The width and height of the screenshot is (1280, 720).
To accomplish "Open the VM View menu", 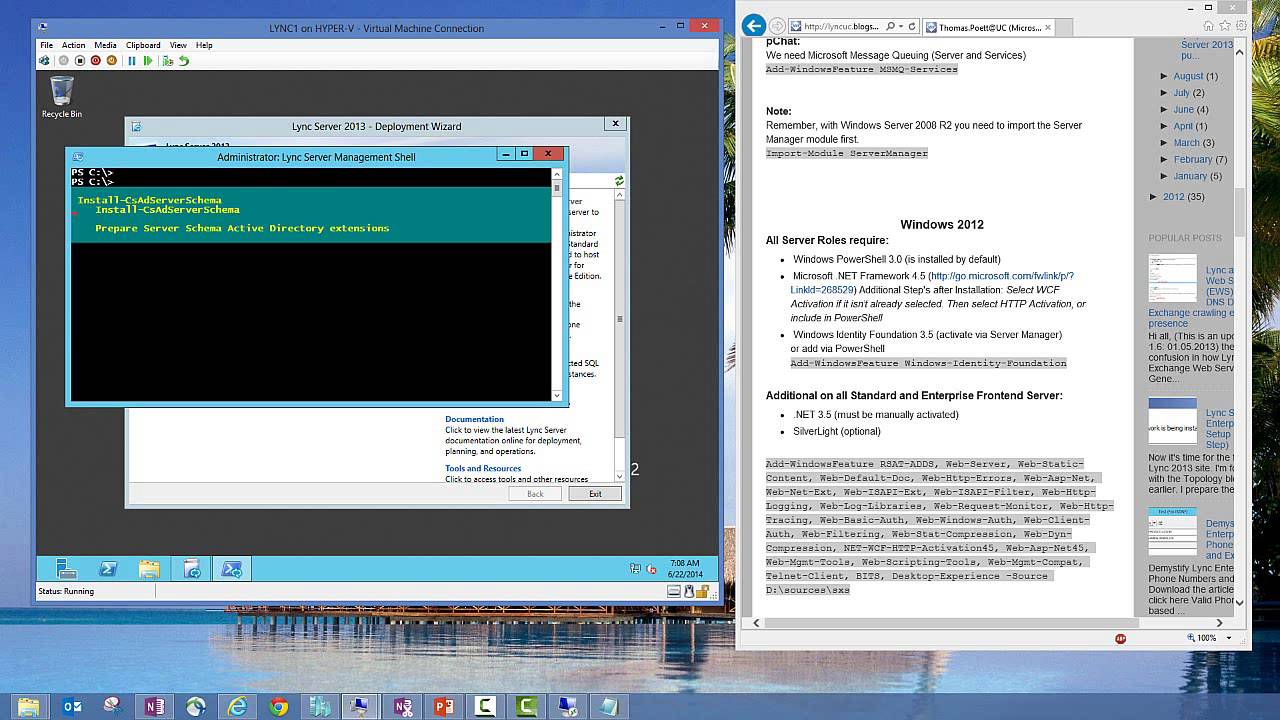I will click(x=178, y=45).
